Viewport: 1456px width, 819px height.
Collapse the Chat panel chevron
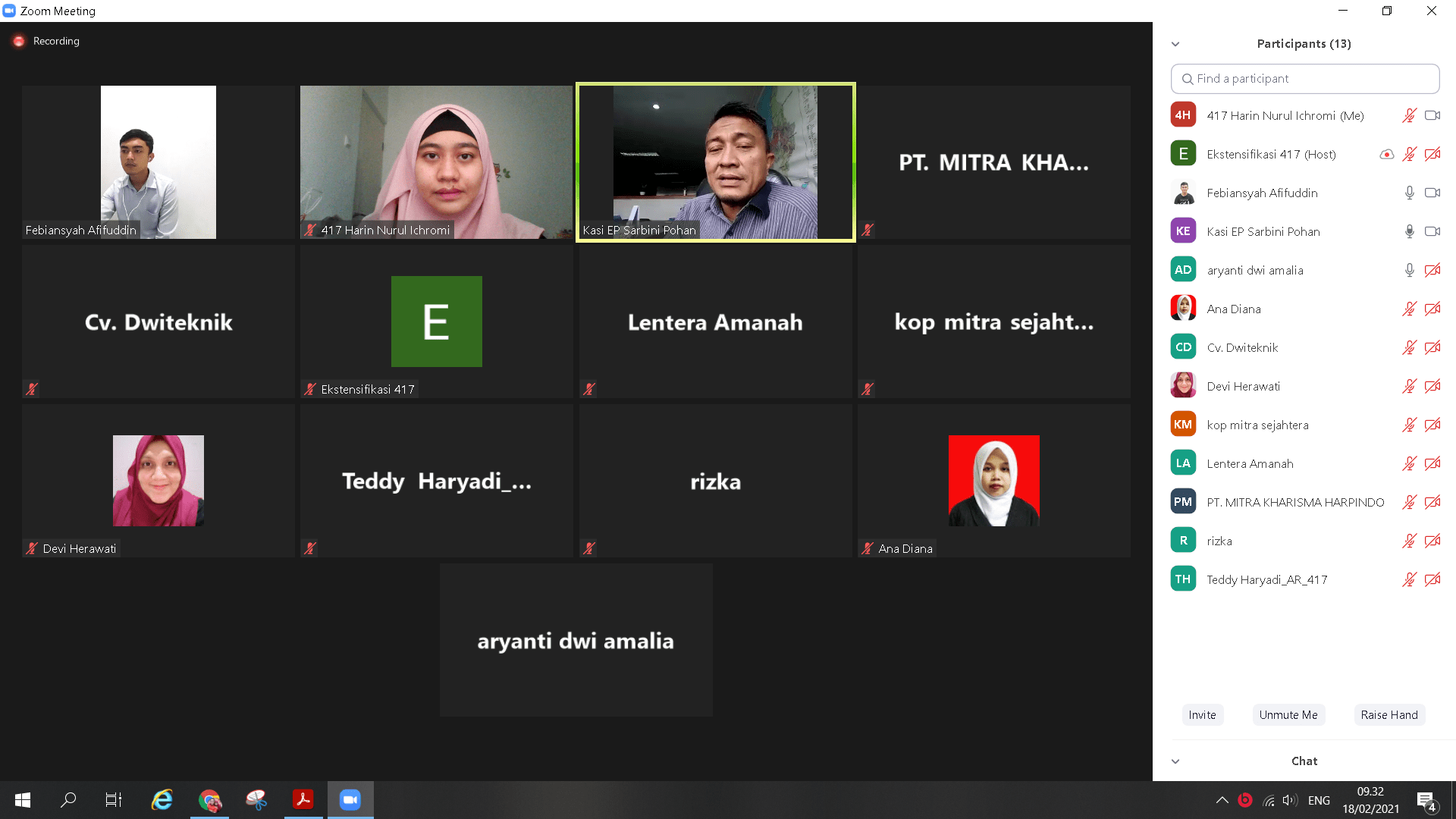[x=1175, y=761]
